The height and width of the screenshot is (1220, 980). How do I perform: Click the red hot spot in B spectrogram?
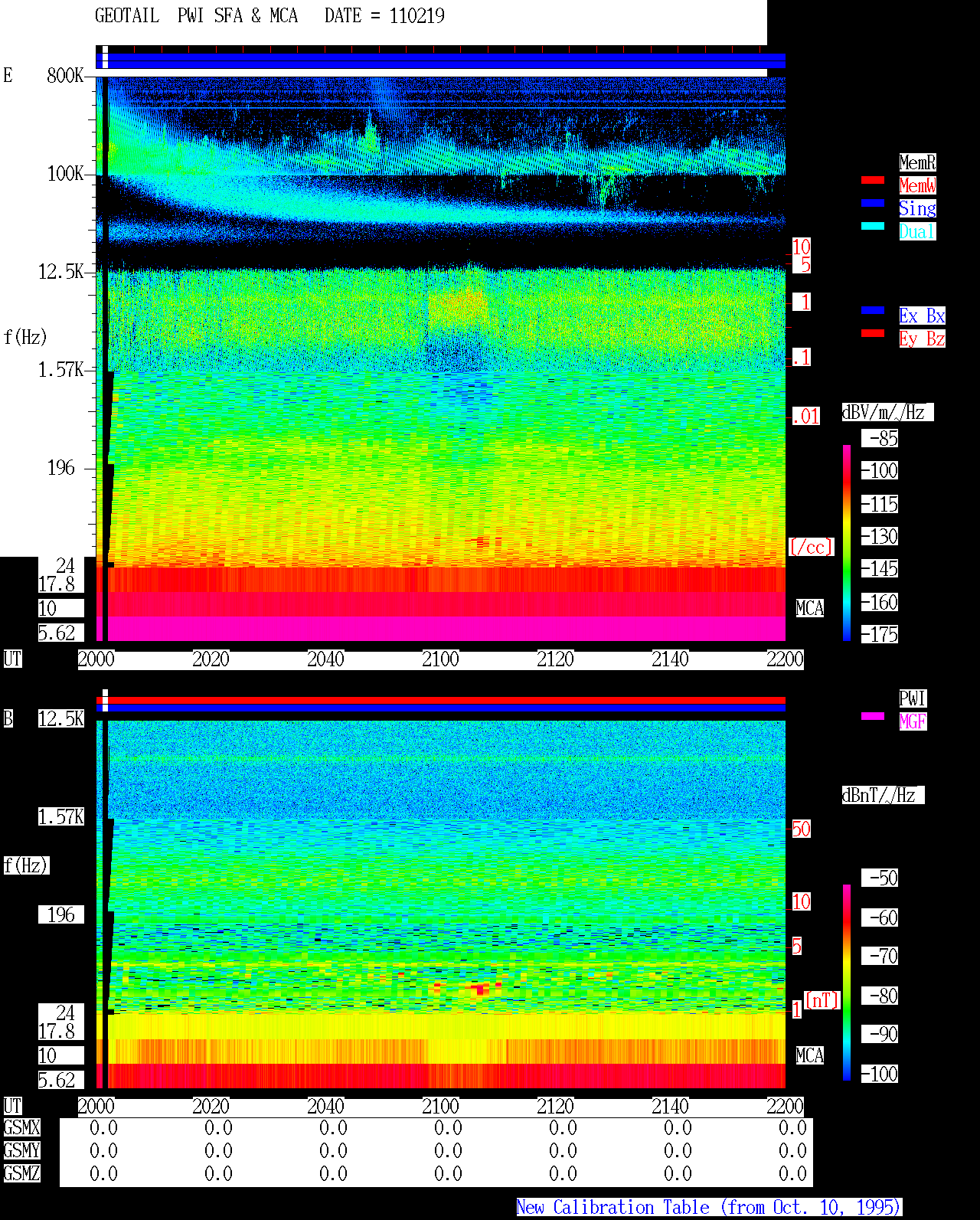(479, 989)
